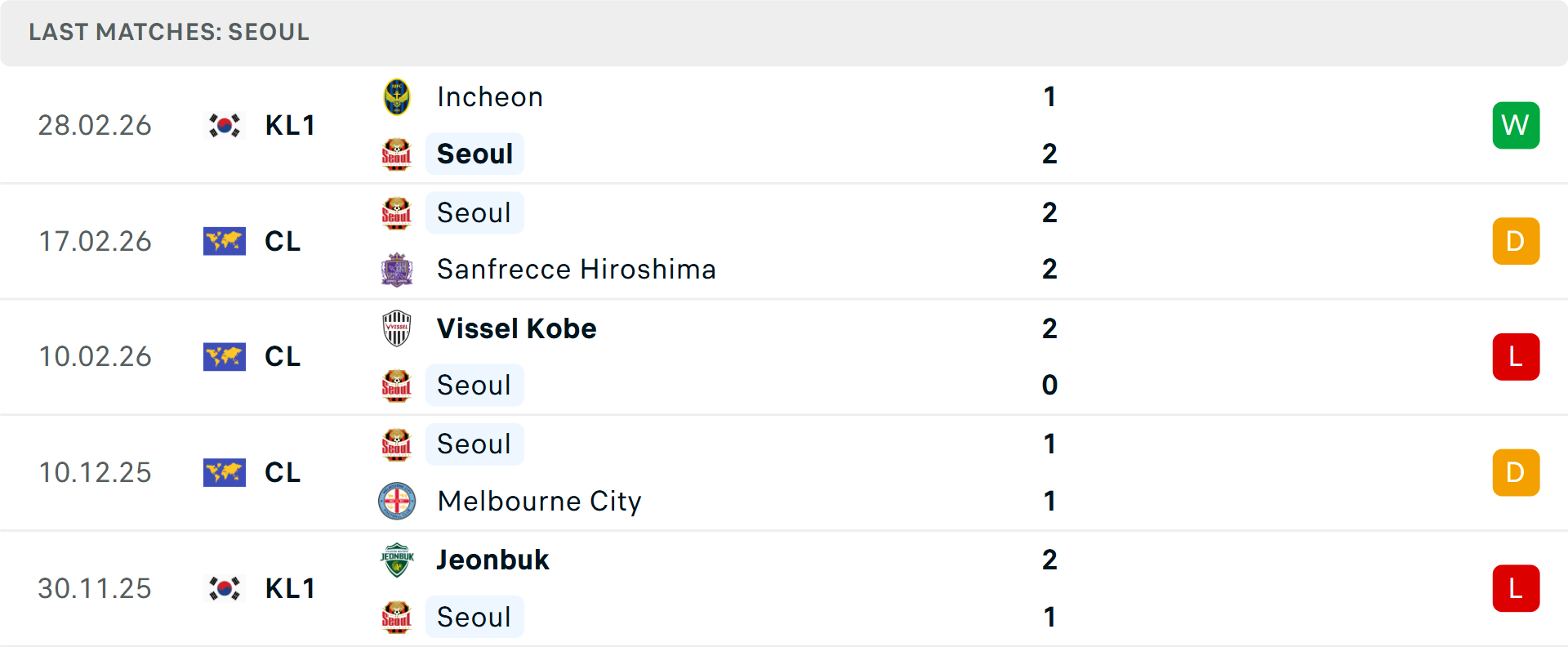Select the CL label on 10.12.25 row

[282, 472]
